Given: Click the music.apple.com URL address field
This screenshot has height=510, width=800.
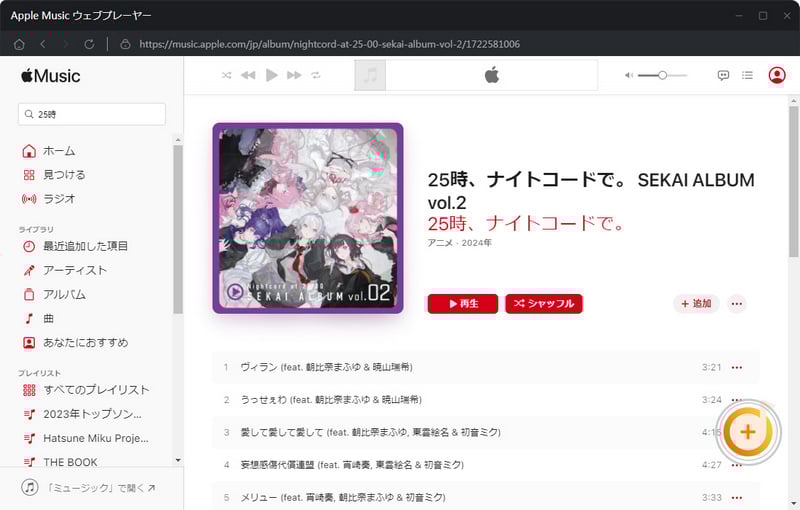Looking at the screenshot, I should click(x=330, y=44).
